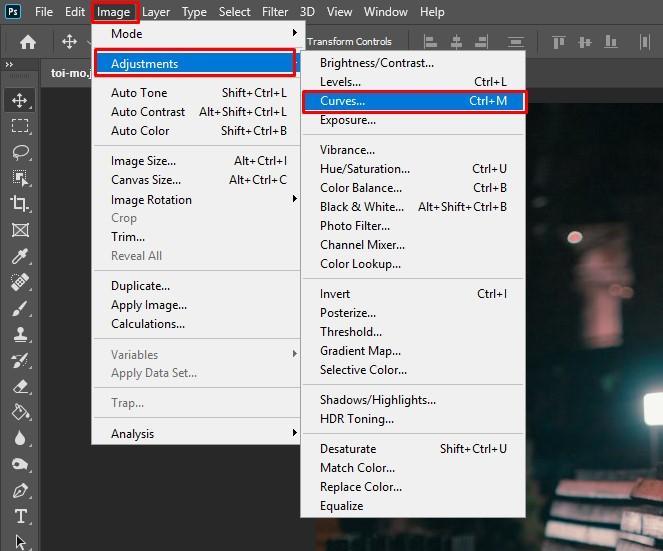
Task: Select the Eraser tool
Action: point(20,386)
